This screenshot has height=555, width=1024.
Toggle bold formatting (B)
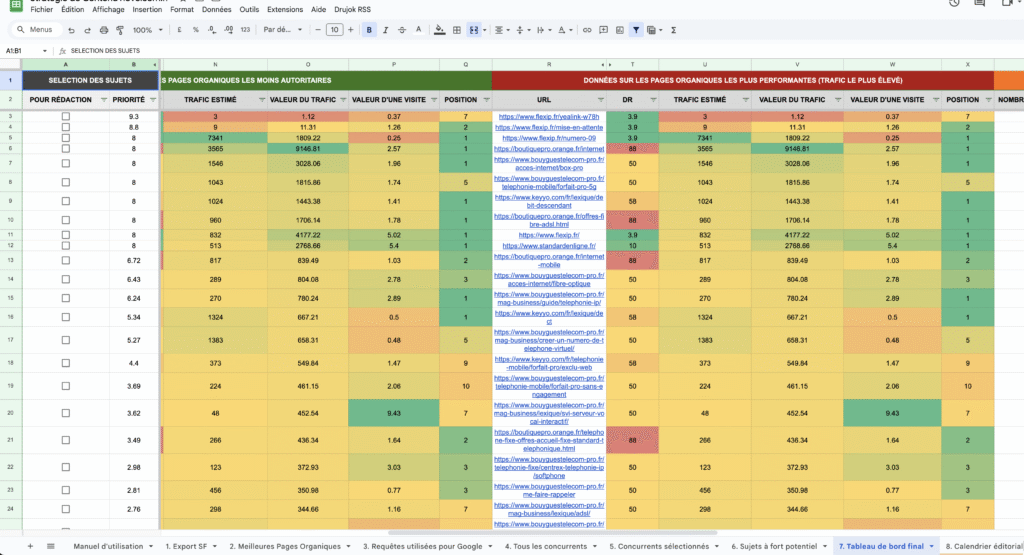click(x=369, y=30)
